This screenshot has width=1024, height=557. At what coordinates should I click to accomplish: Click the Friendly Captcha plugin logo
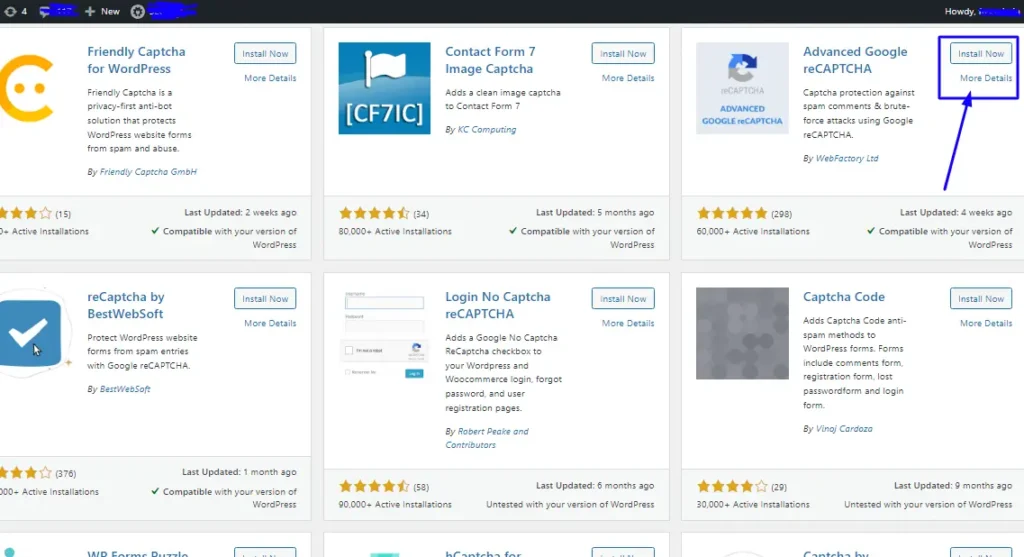(26, 88)
